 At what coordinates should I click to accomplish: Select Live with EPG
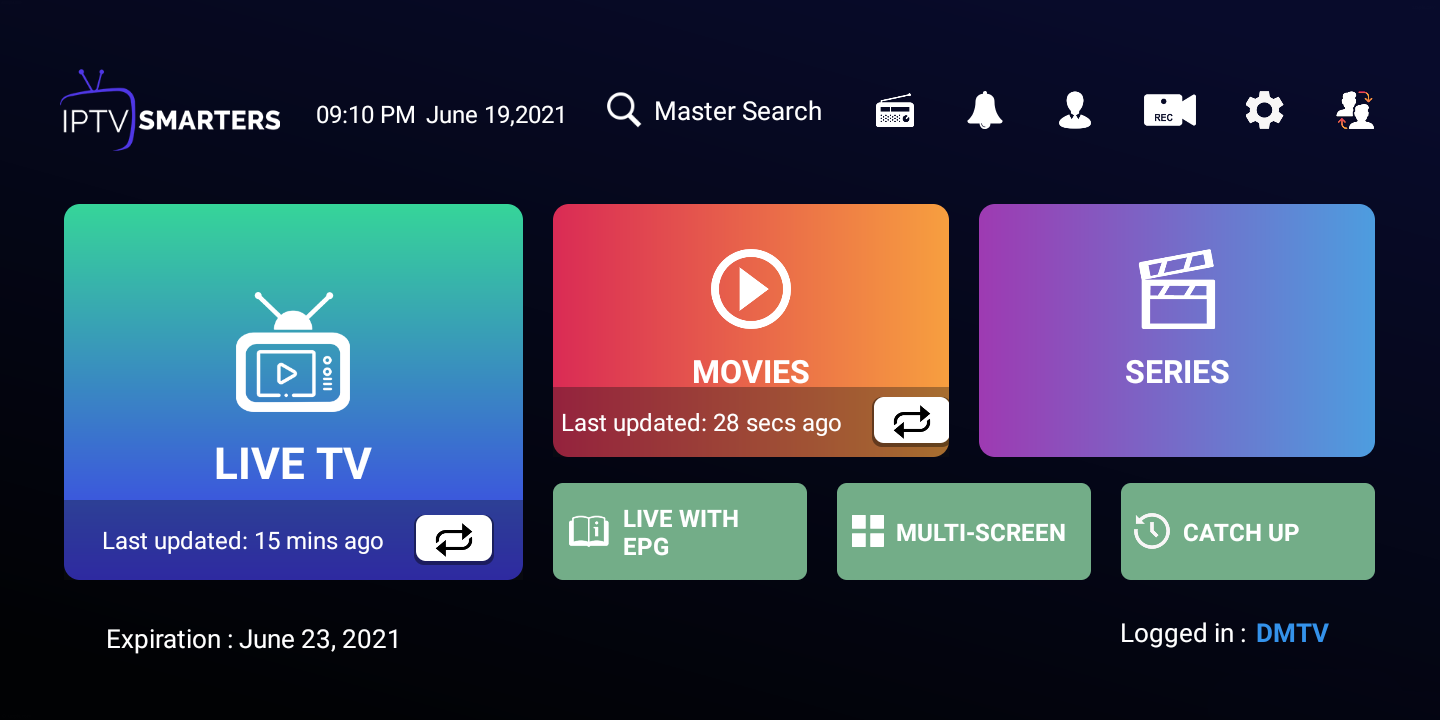679,532
